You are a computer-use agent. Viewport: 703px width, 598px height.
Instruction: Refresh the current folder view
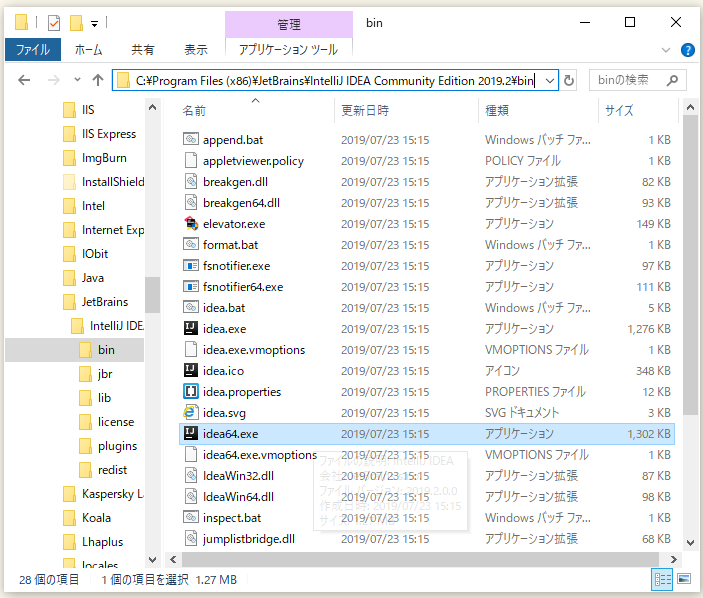[568, 80]
